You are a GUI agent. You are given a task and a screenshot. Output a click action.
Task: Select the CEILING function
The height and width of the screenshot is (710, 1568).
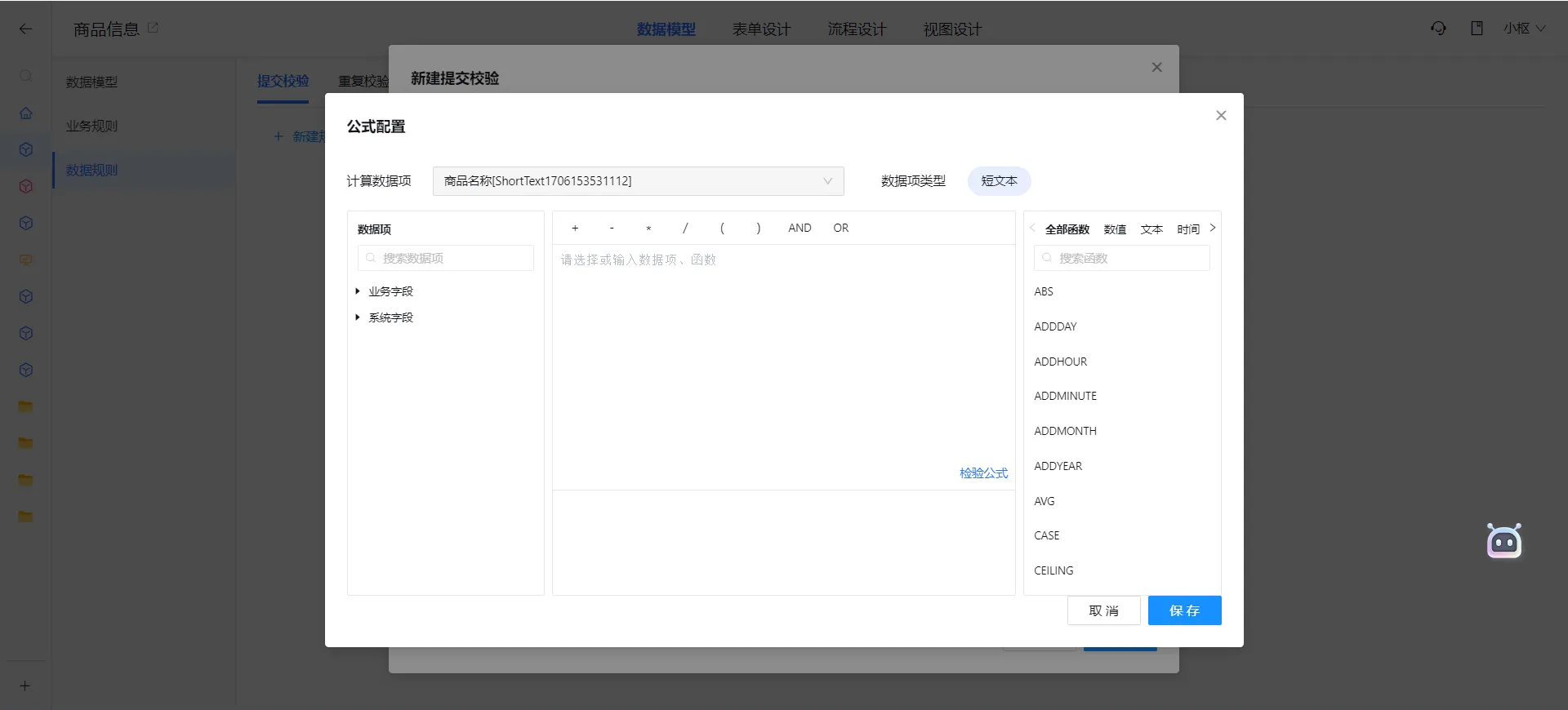pos(1053,570)
